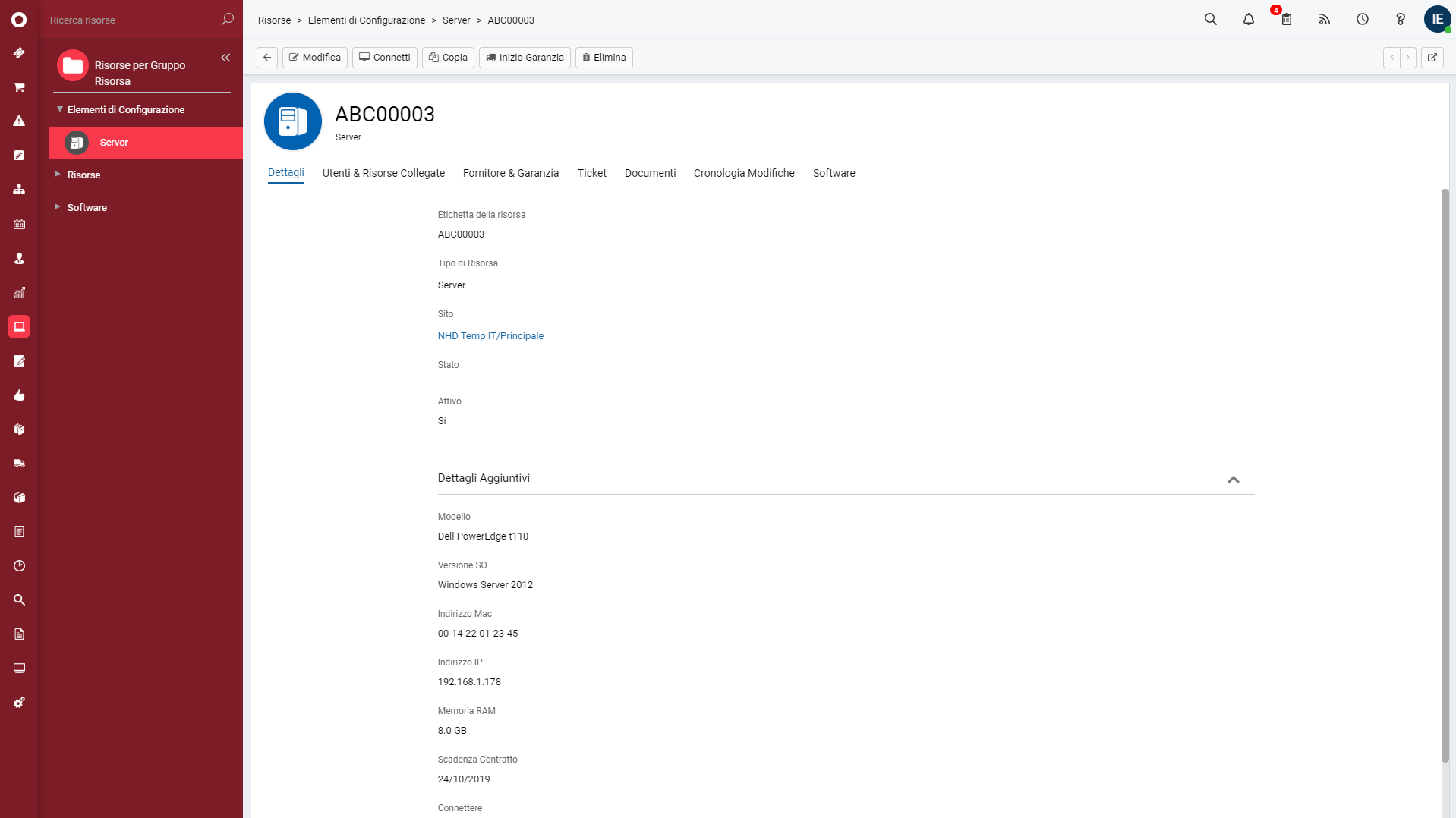This screenshot has width=1456, height=818.
Task: Go to previous record arrow
Action: click(1391, 58)
